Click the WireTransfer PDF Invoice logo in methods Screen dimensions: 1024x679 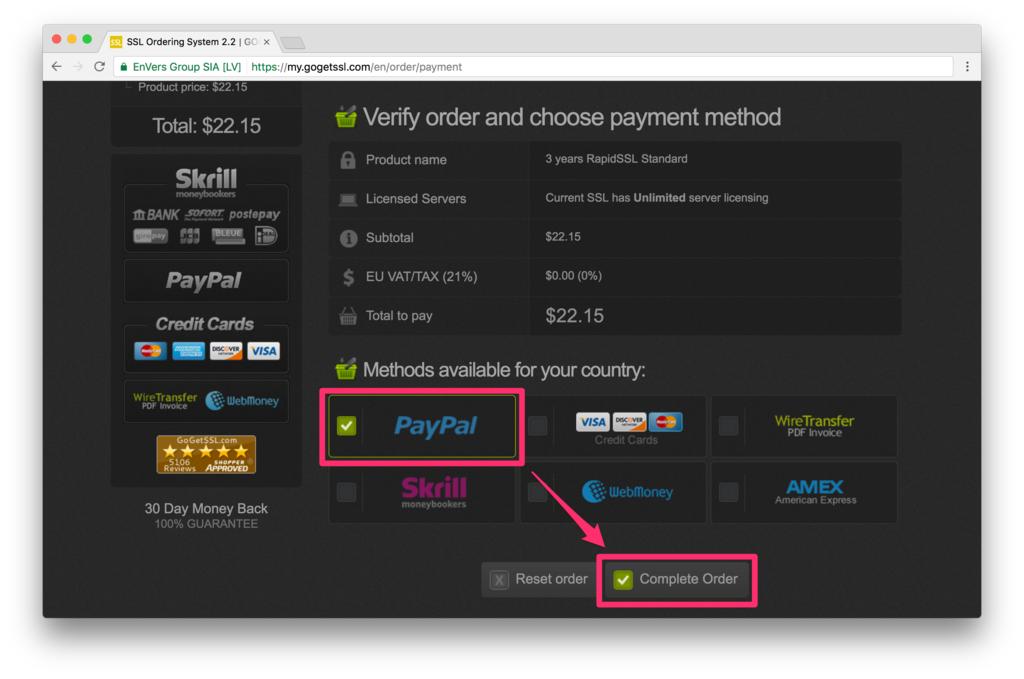pyautogui.click(x=814, y=426)
